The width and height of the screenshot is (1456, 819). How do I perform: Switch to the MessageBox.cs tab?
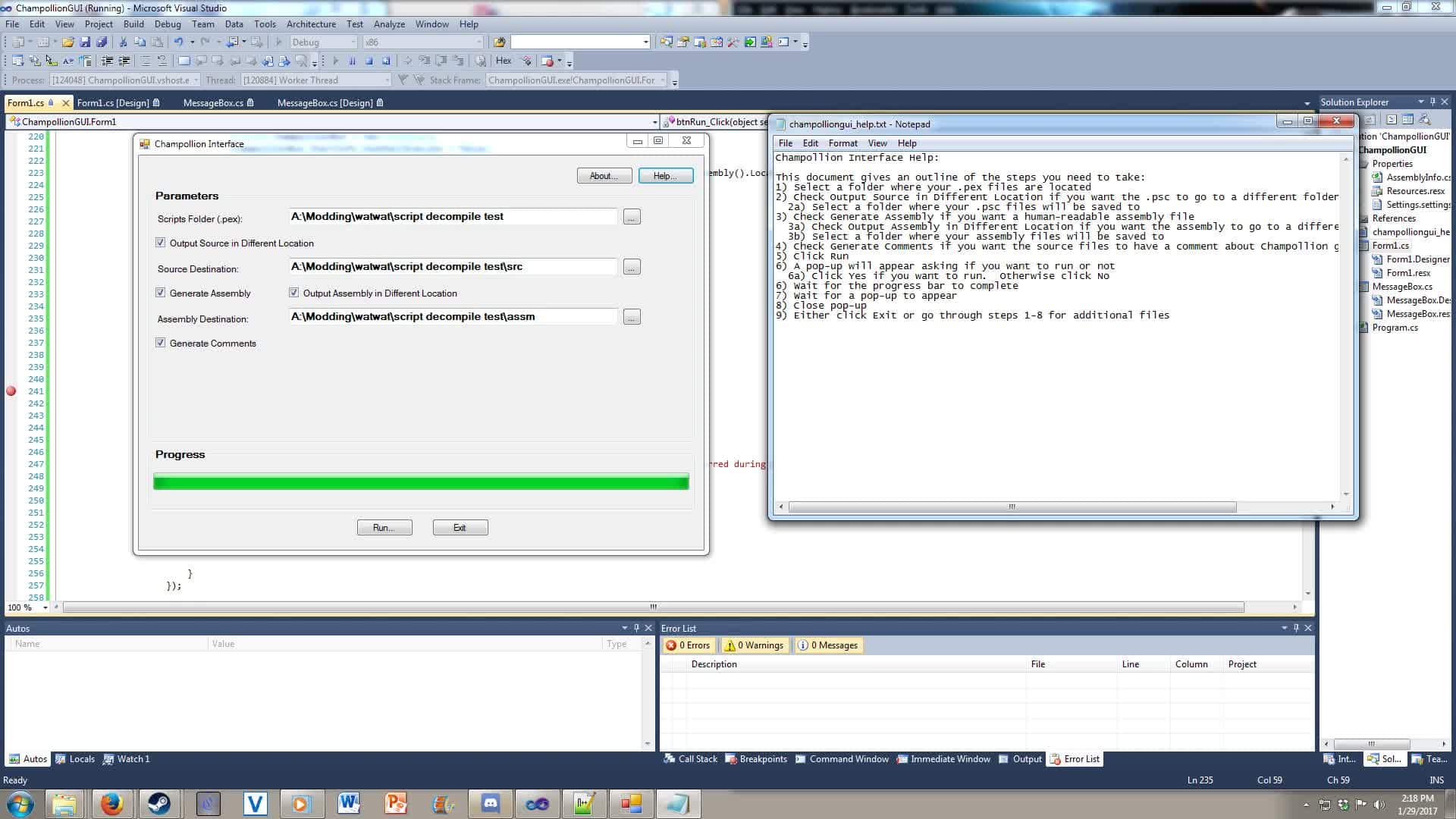[x=213, y=103]
